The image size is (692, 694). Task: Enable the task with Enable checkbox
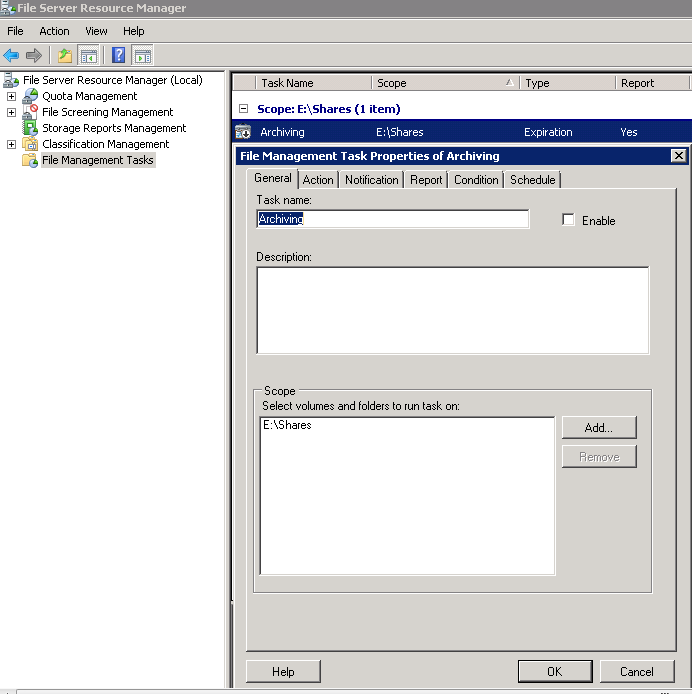[569, 220]
